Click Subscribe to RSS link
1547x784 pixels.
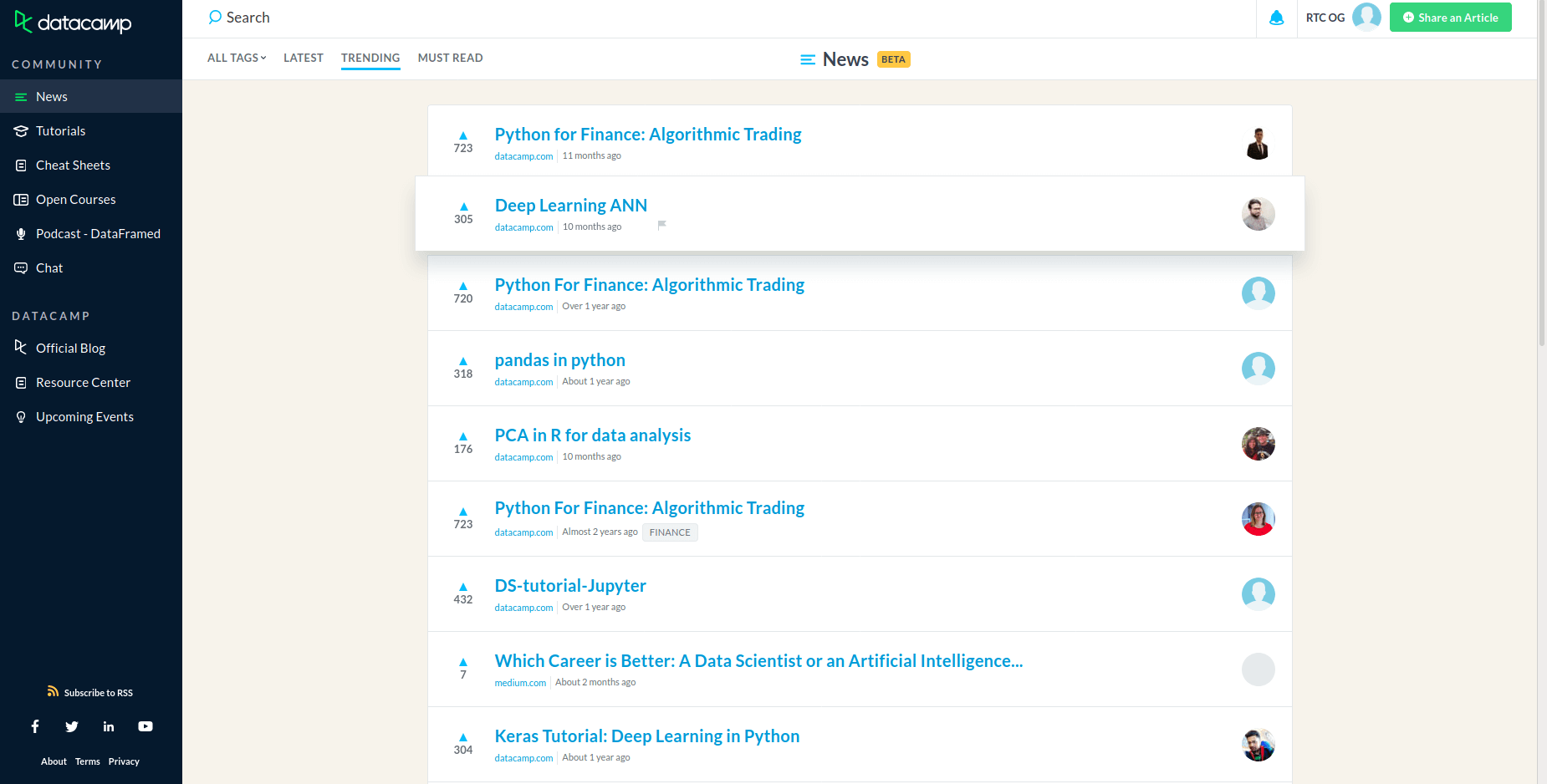click(x=99, y=693)
